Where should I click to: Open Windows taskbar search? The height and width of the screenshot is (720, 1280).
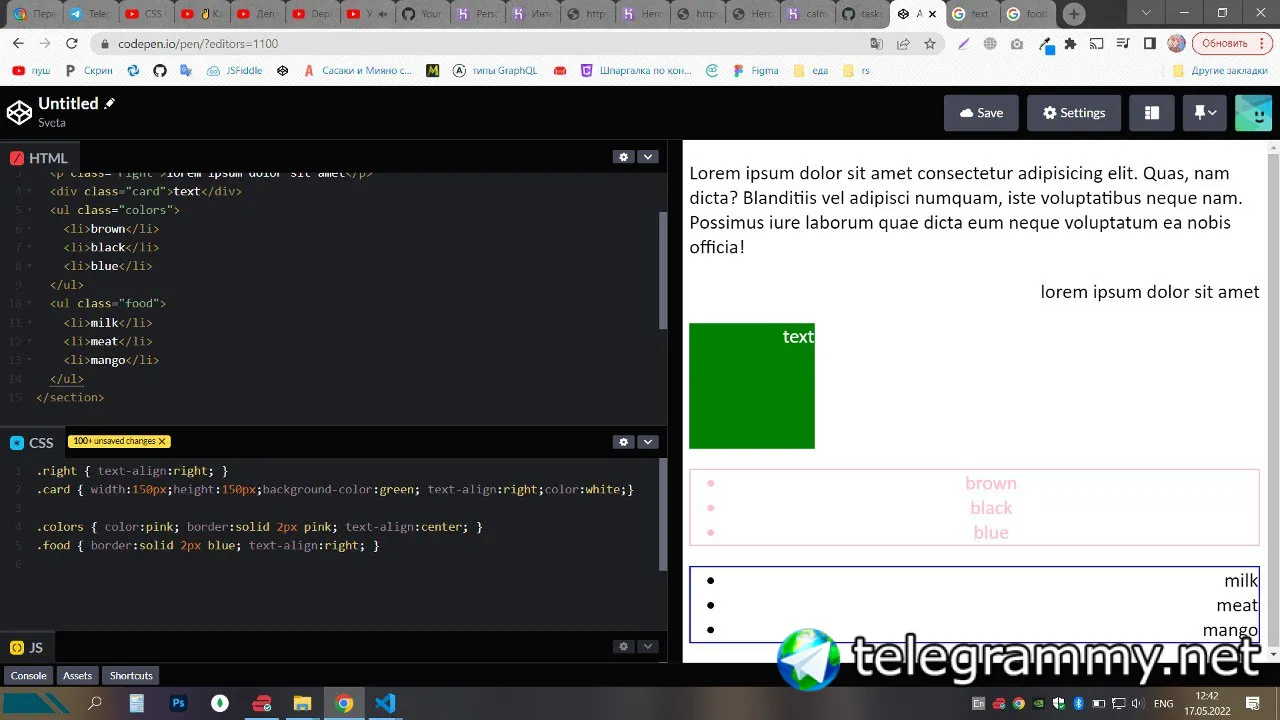(95, 704)
